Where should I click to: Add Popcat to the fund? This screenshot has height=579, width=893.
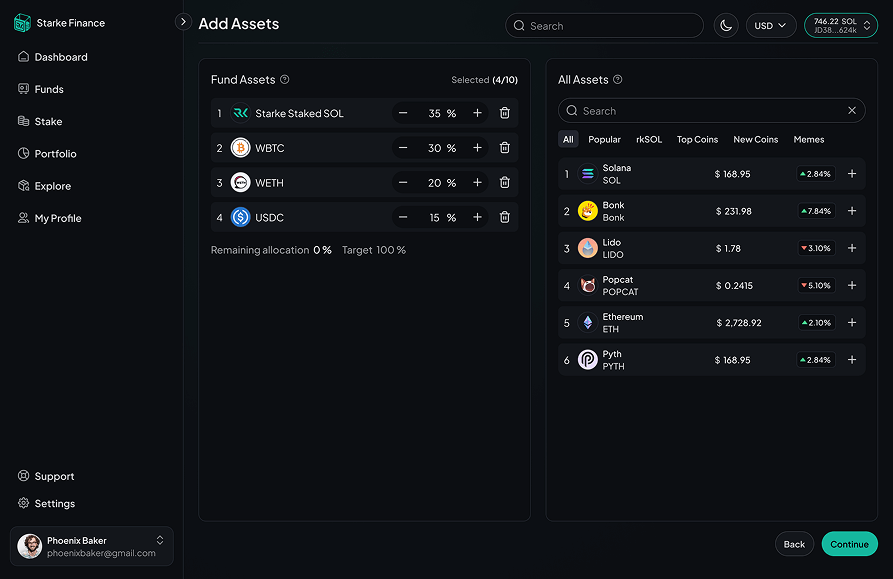tap(852, 285)
